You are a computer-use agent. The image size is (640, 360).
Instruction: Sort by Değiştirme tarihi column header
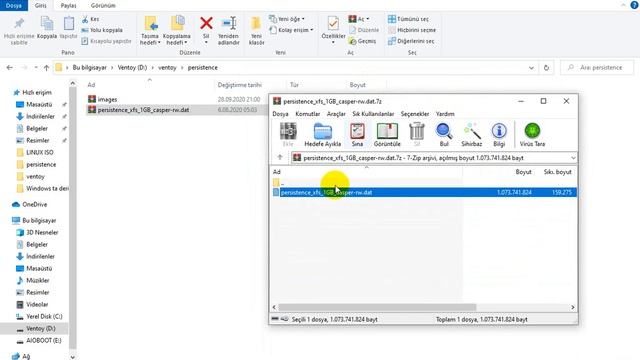point(240,85)
